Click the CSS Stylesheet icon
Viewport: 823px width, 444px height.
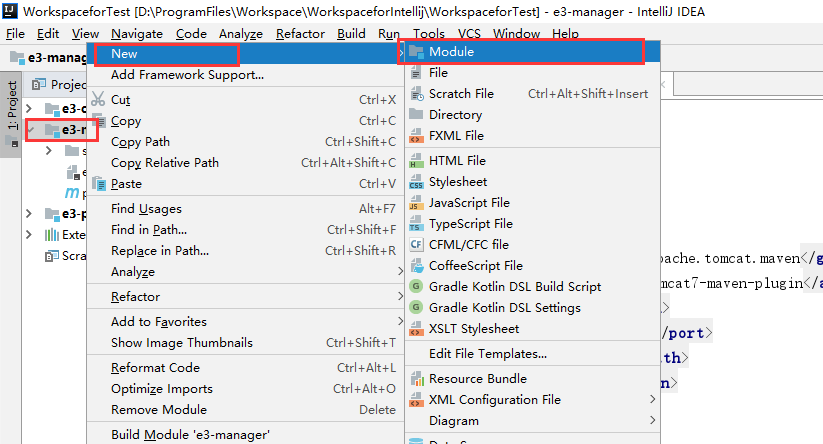[416, 182]
